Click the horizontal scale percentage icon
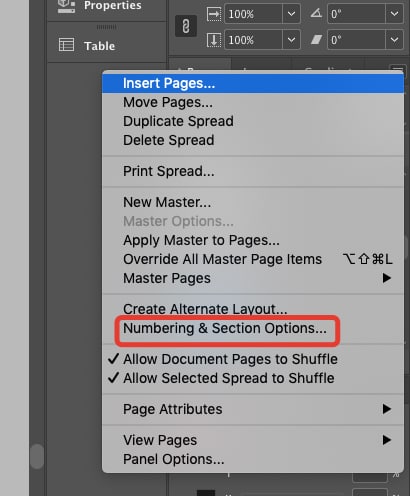The width and height of the screenshot is (410, 496). 214,14
